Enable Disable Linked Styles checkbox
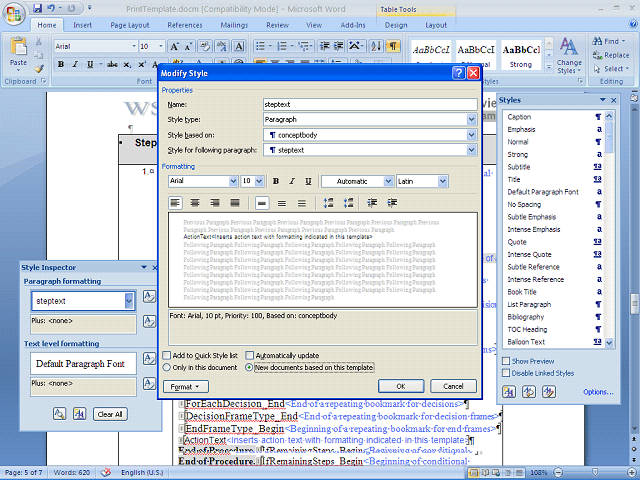640x480 pixels. coord(506,373)
